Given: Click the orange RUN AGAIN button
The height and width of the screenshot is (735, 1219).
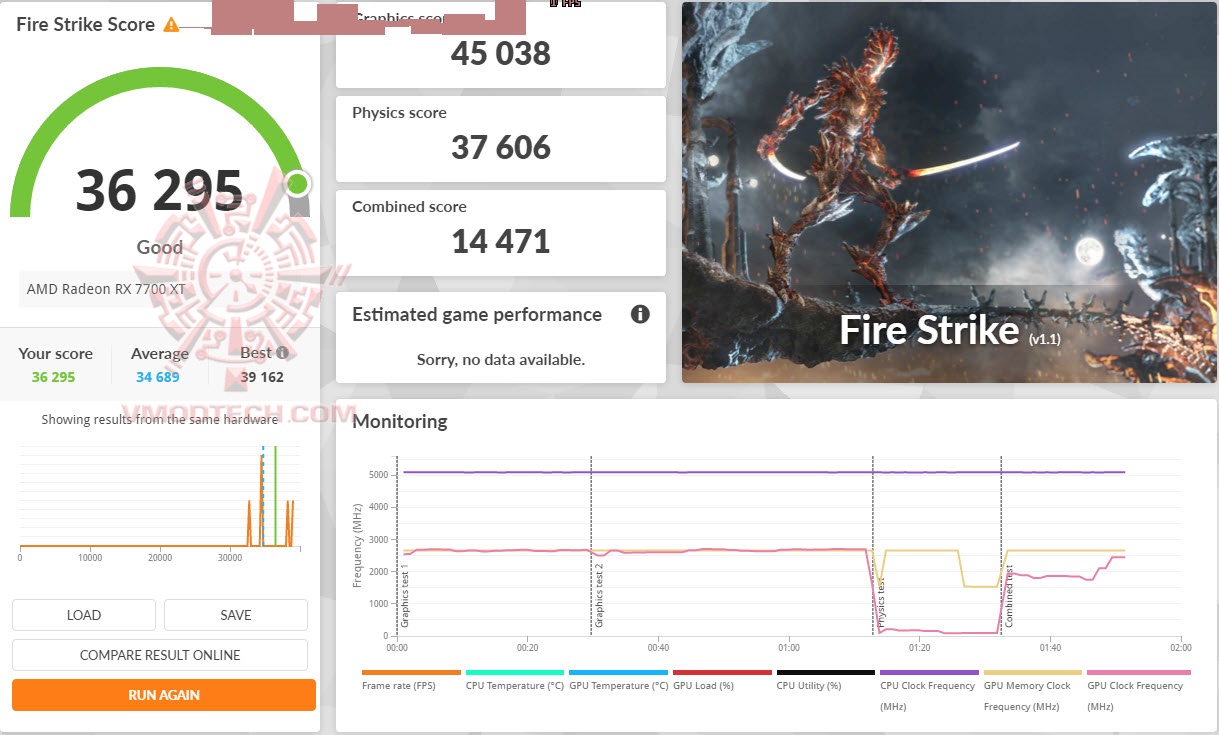Looking at the screenshot, I should (164, 695).
